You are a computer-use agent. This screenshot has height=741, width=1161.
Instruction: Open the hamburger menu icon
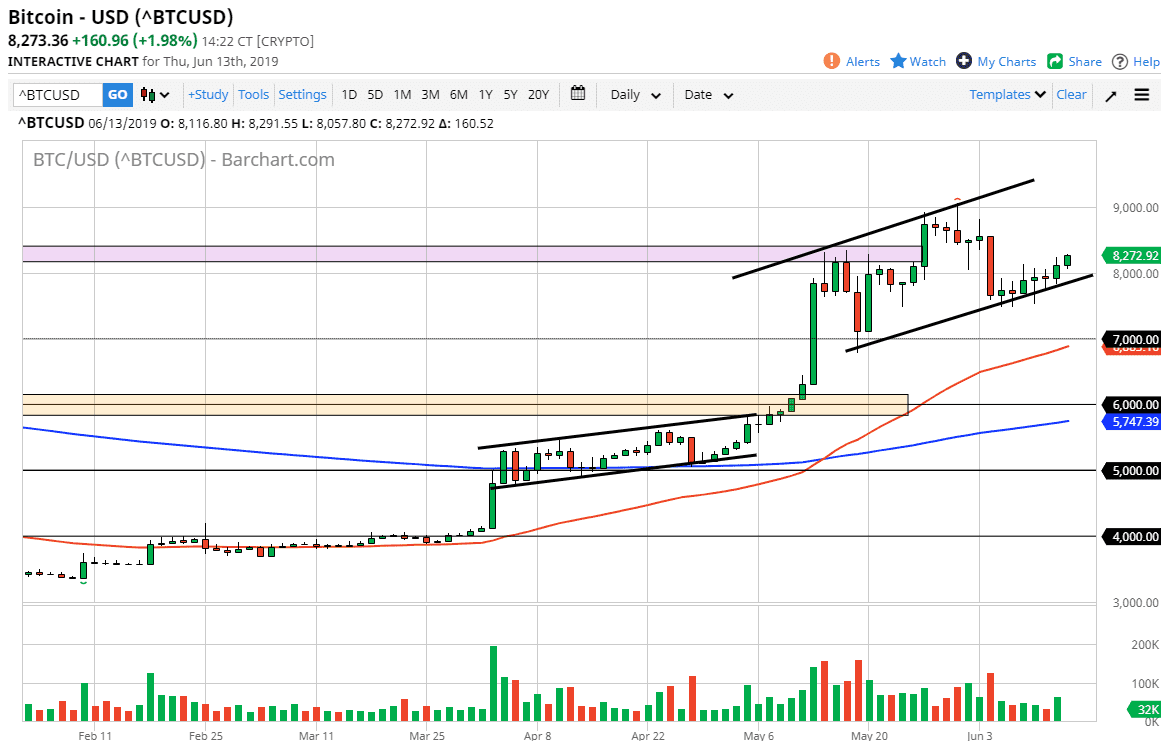click(x=1142, y=95)
